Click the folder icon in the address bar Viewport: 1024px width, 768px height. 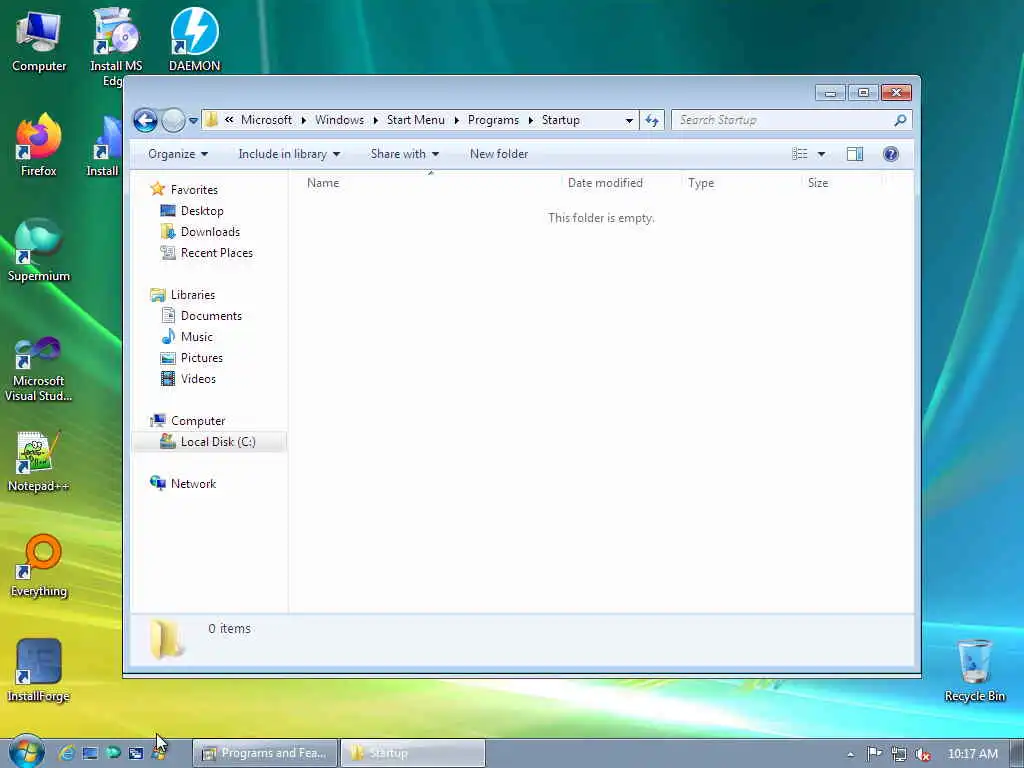(211, 120)
